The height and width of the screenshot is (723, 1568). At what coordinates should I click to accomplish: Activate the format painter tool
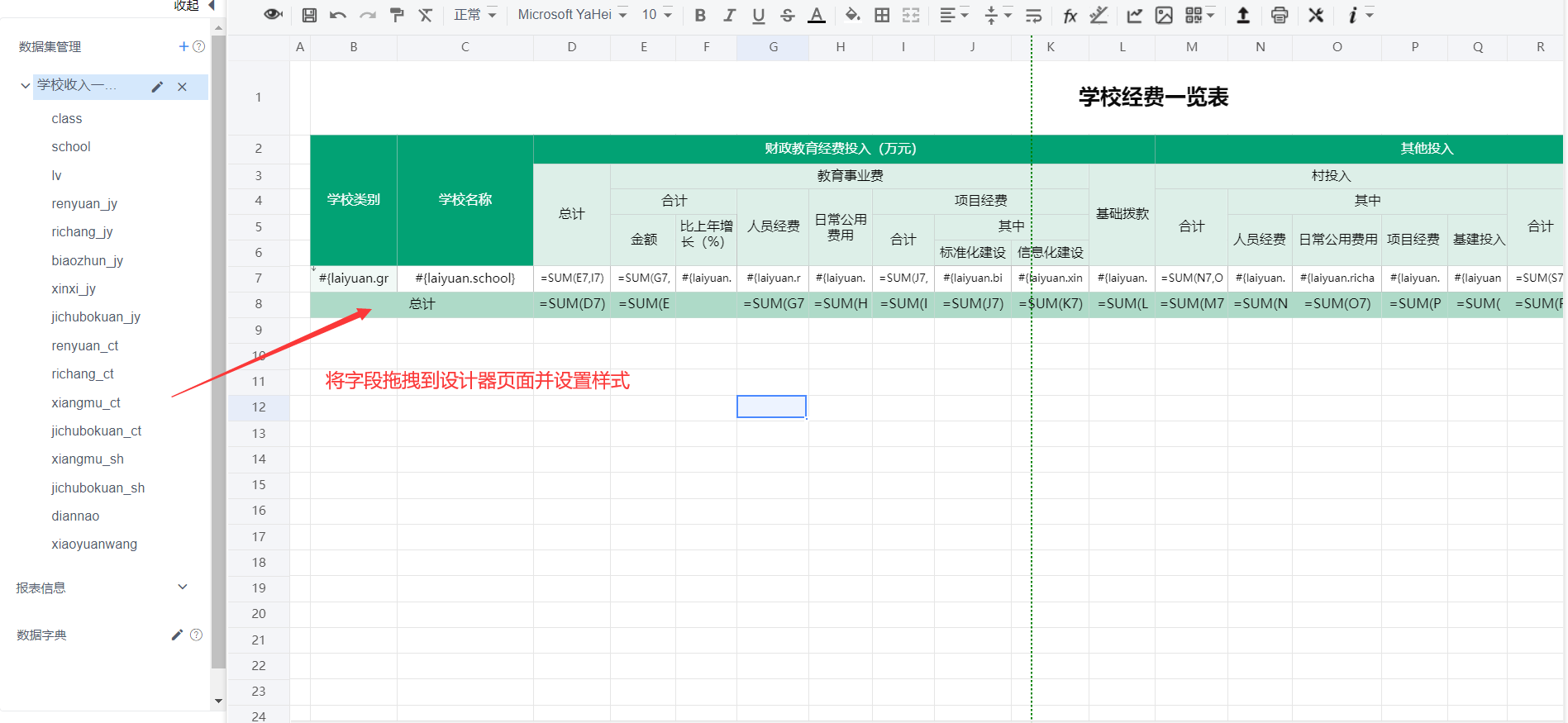tap(397, 15)
